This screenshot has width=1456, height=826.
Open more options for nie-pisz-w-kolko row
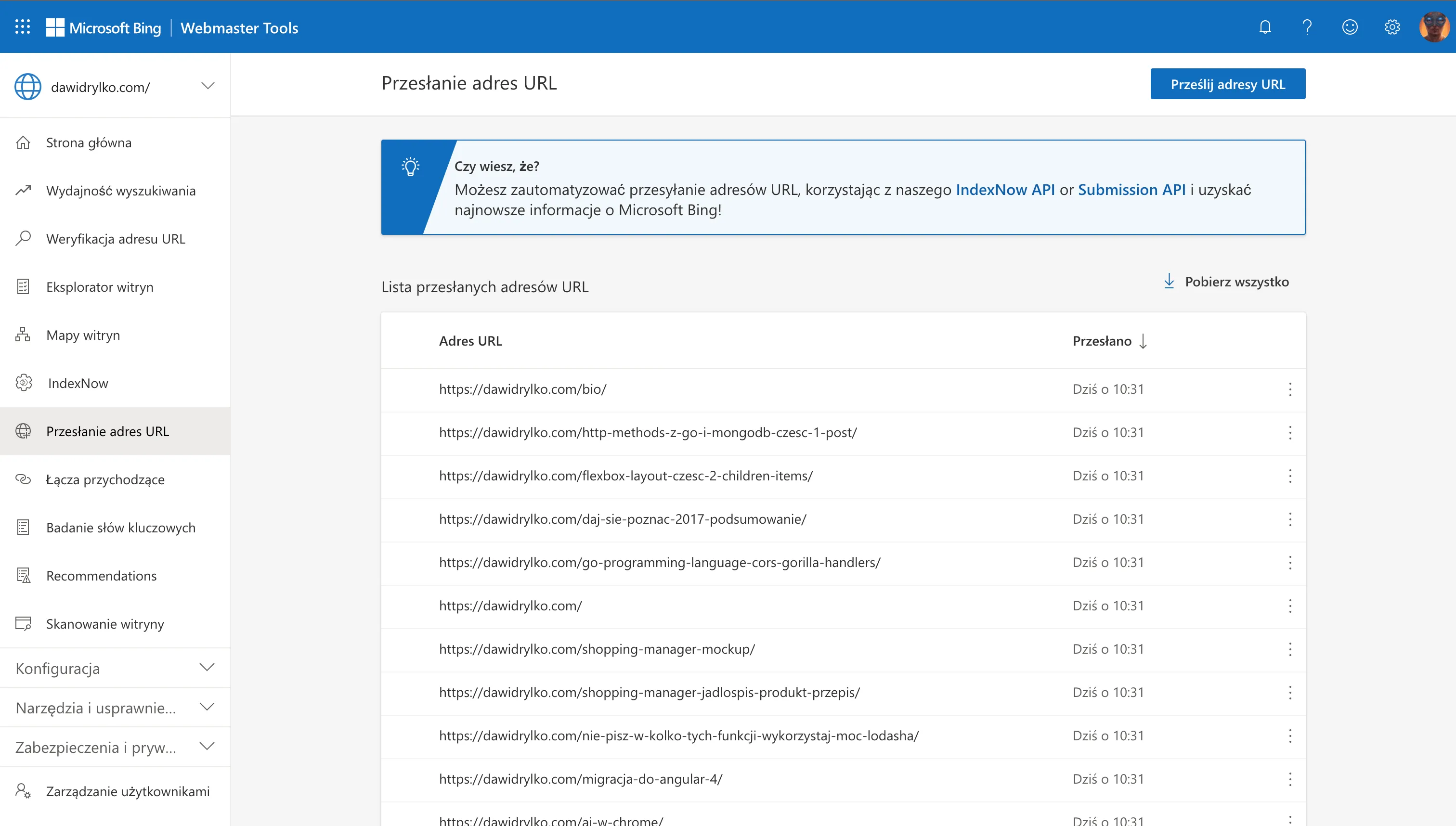click(1290, 736)
